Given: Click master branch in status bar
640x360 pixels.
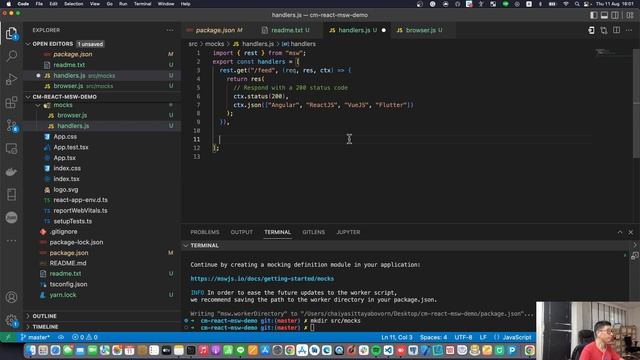Looking at the screenshot, I should point(36,337).
